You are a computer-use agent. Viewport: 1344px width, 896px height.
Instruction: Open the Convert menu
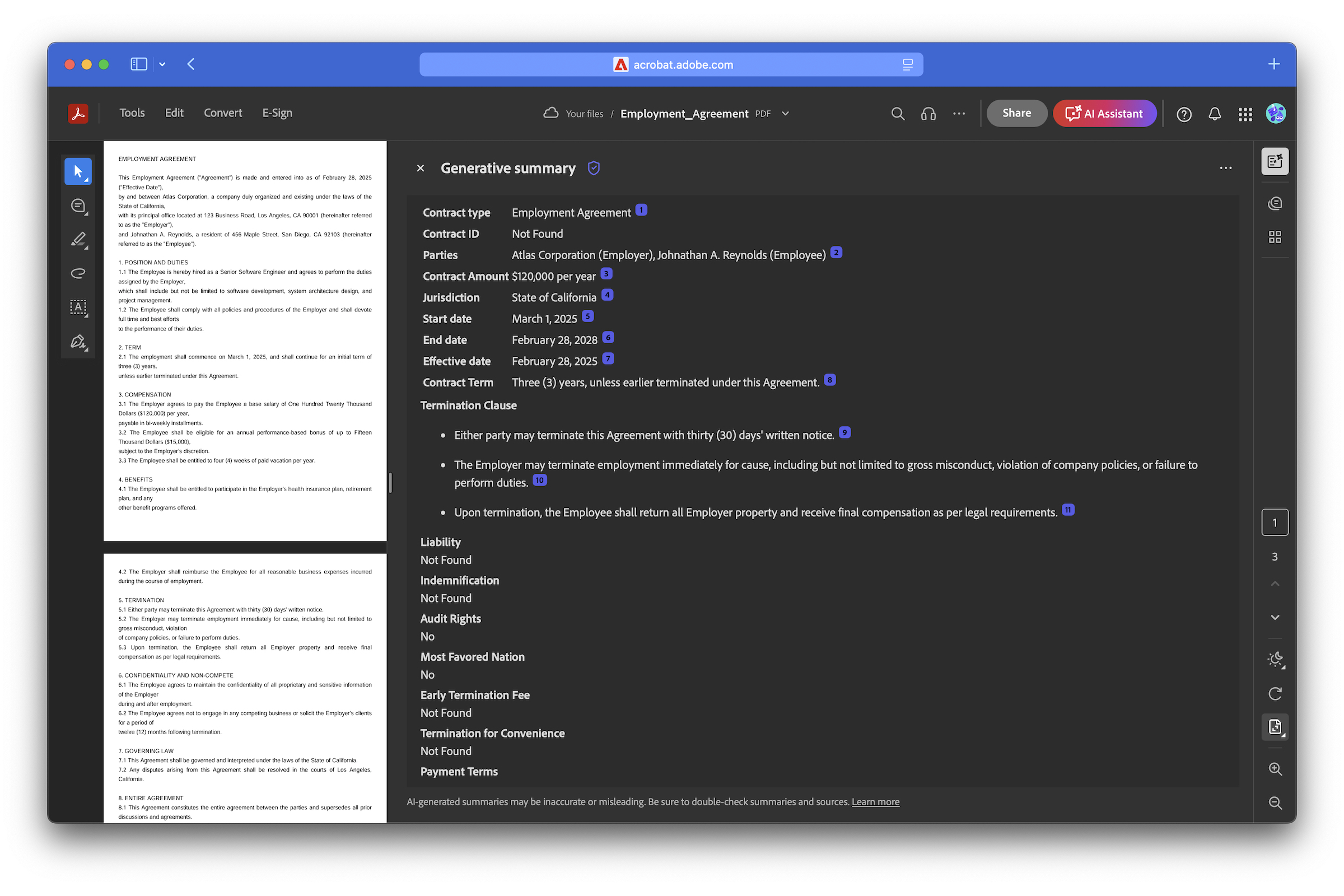223,113
